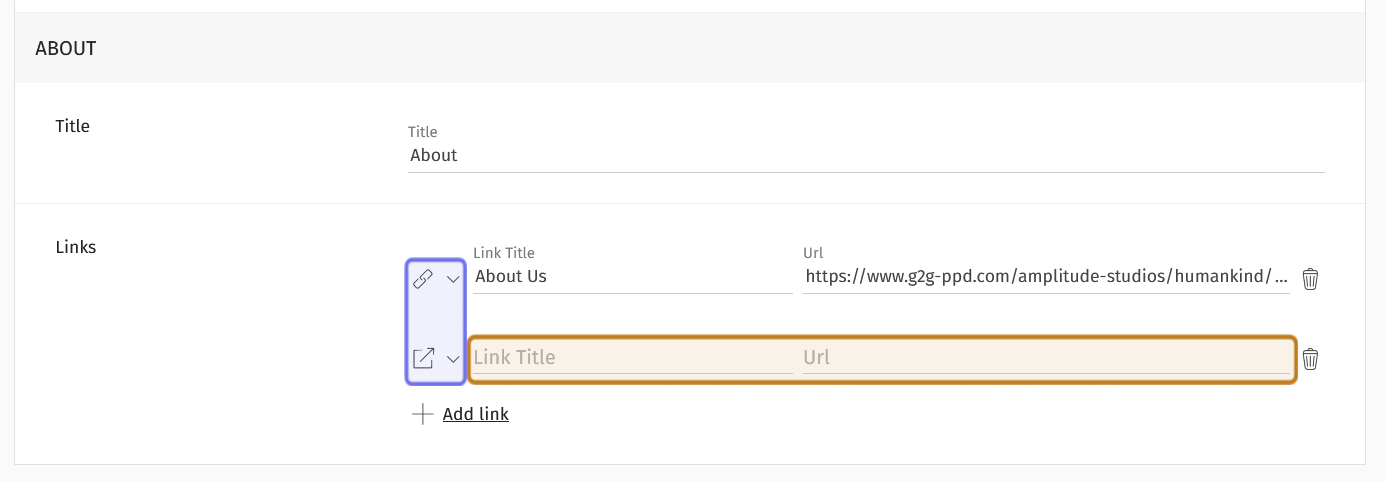1385x481 pixels.
Task: Click the ABOUT section header
Action: coord(66,48)
